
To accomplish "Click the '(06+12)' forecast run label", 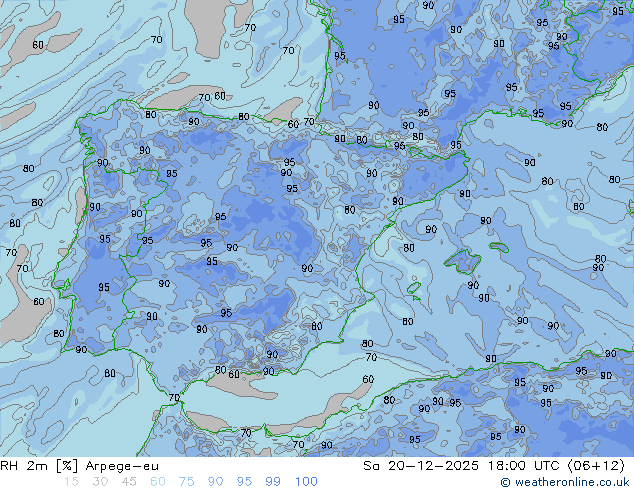I will click(x=596, y=466).
